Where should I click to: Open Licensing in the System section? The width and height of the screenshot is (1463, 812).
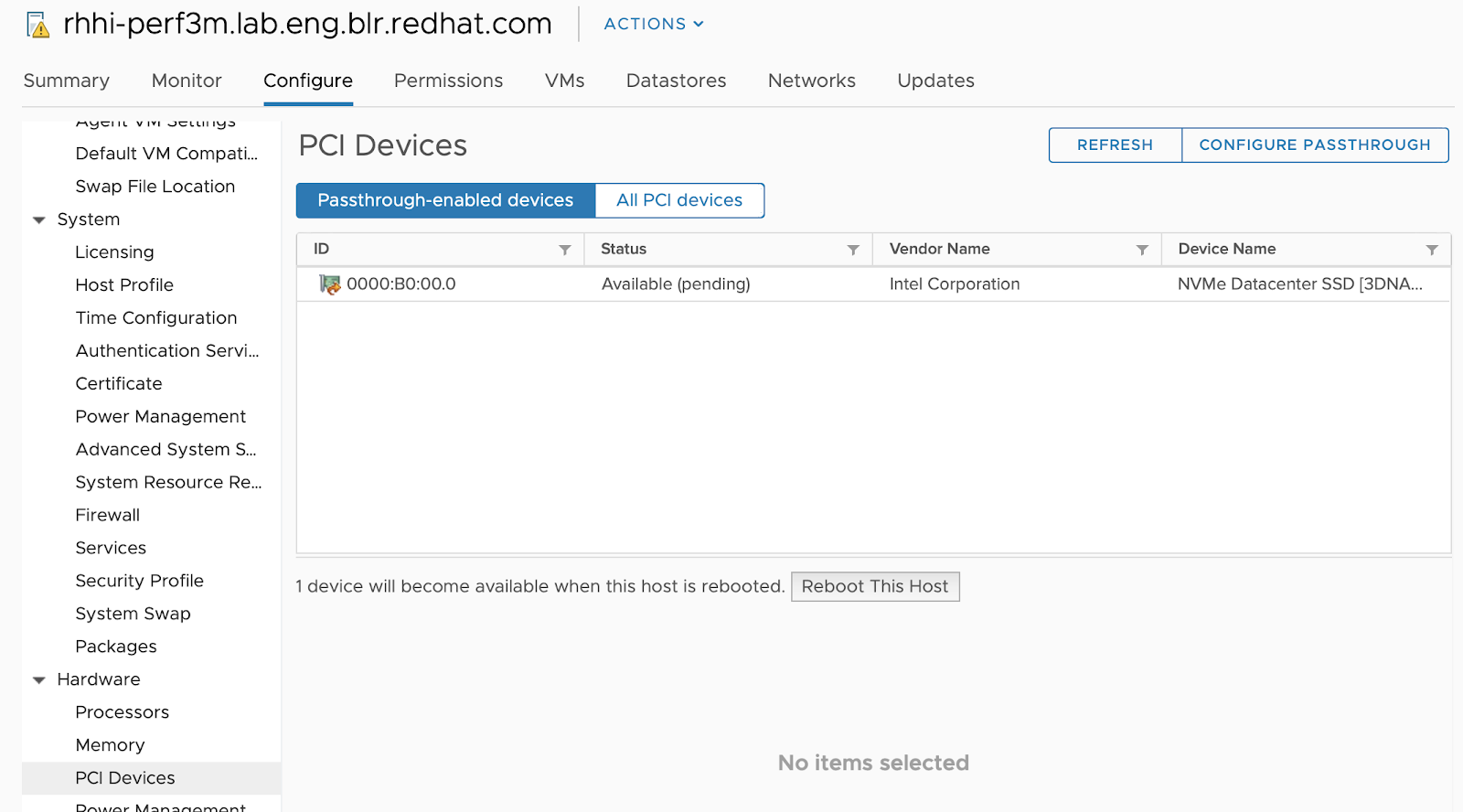click(x=114, y=252)
